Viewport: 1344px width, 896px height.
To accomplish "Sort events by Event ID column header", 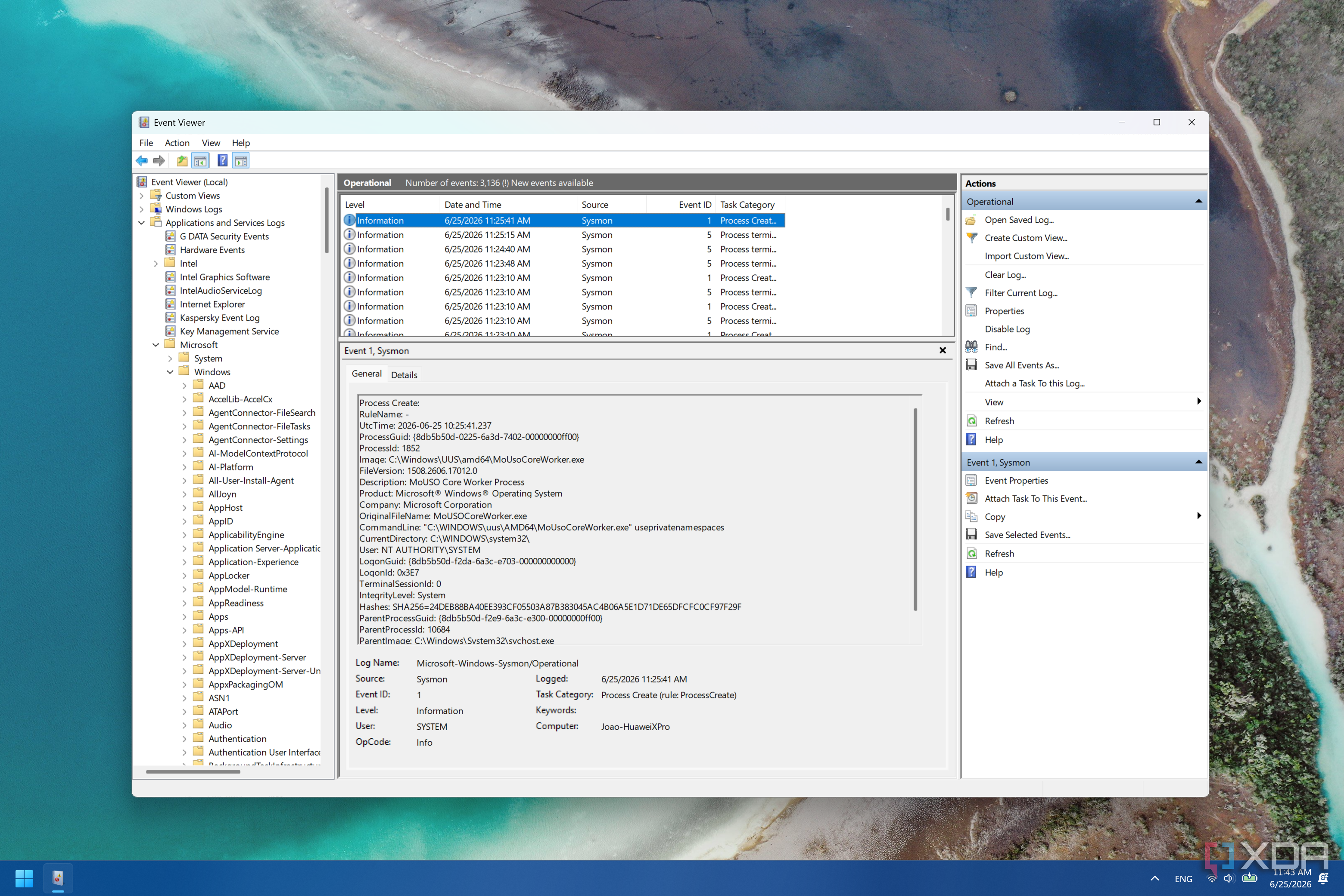I will coord(681,205).
